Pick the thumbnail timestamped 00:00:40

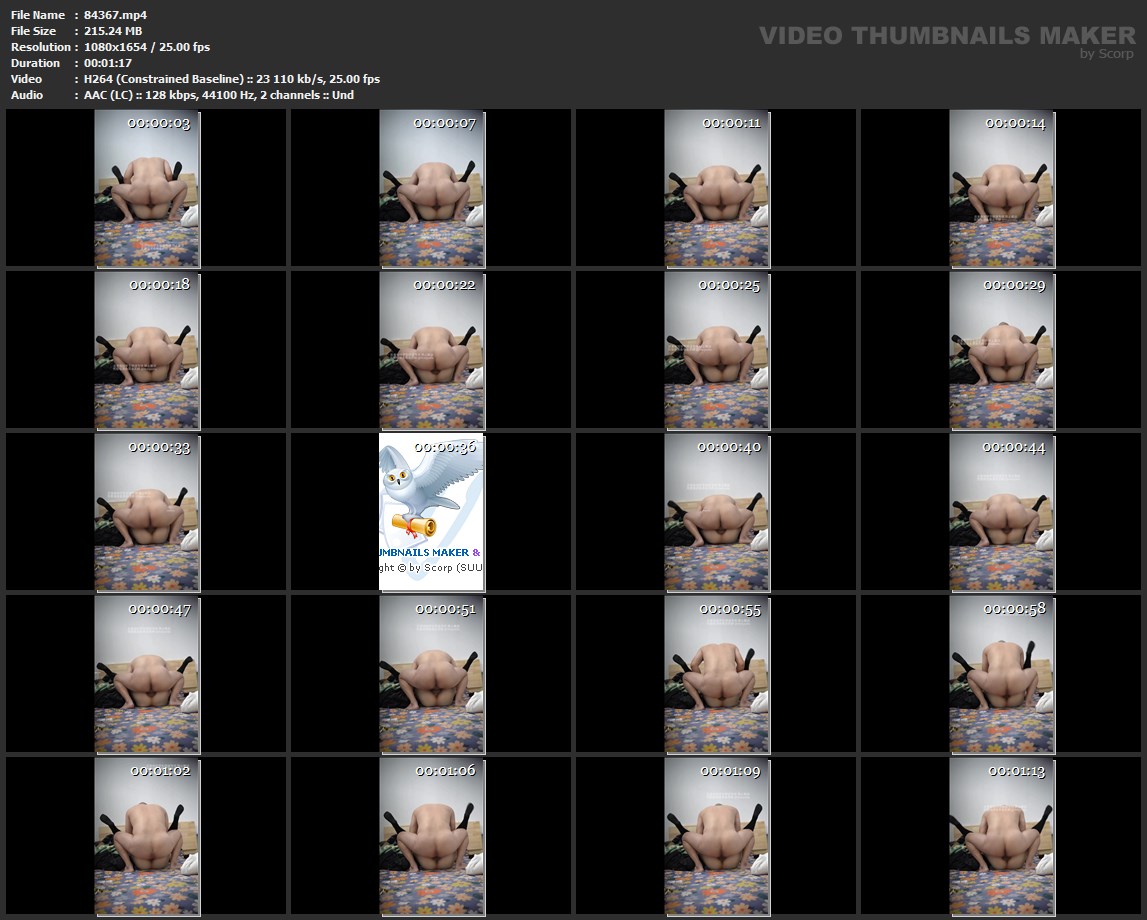(x=717, y=513)
